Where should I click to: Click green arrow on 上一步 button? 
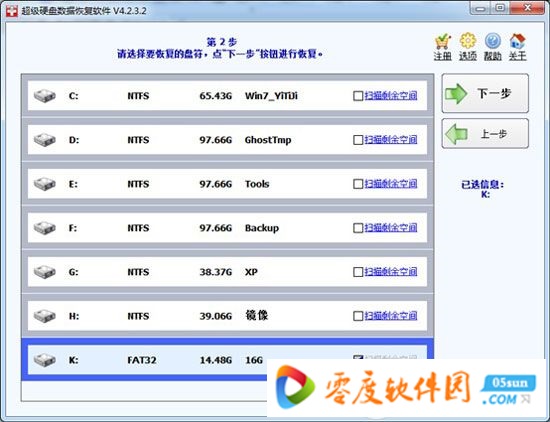[x=456, y=134]
